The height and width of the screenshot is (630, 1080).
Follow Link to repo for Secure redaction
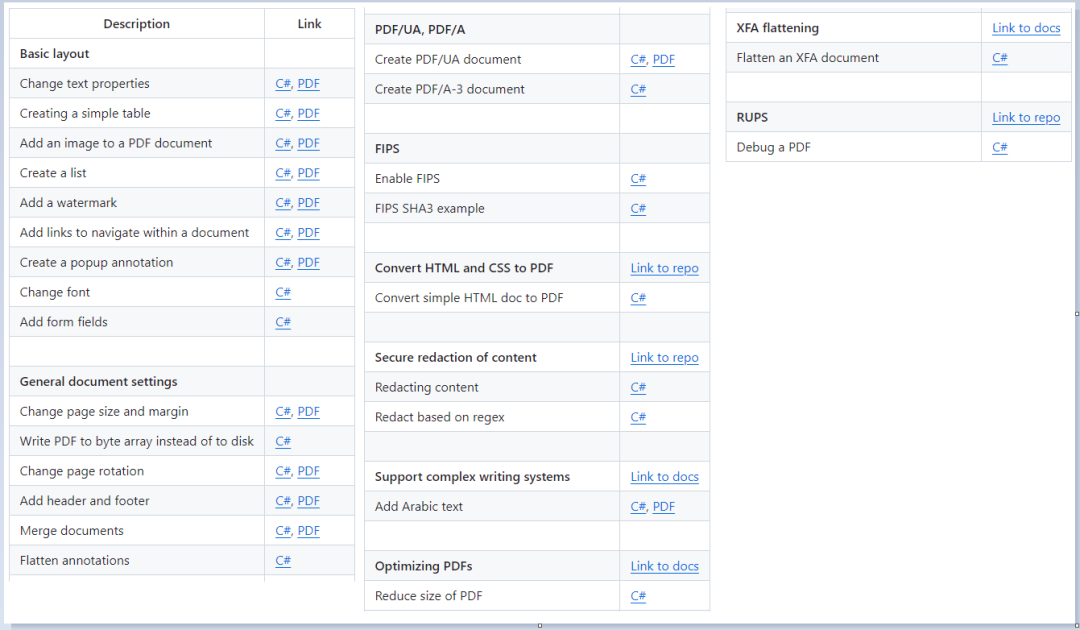(x=665, y=357)
